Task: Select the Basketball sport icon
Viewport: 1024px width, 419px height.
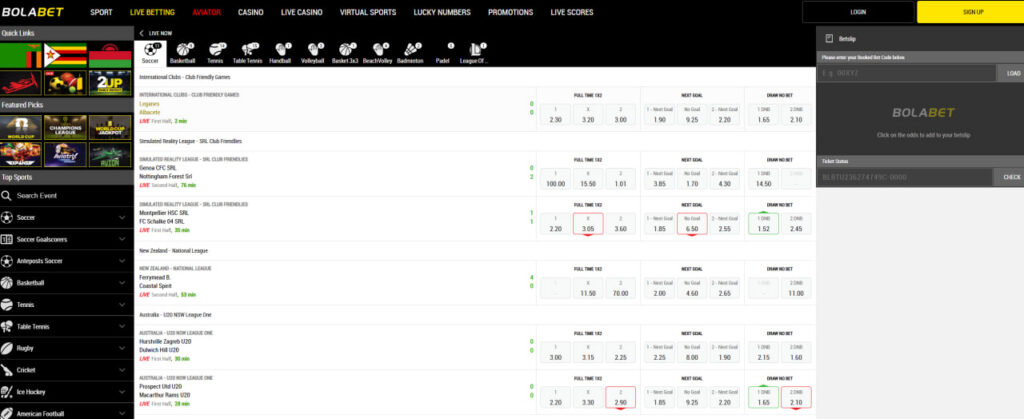Action: pos(183,54)
